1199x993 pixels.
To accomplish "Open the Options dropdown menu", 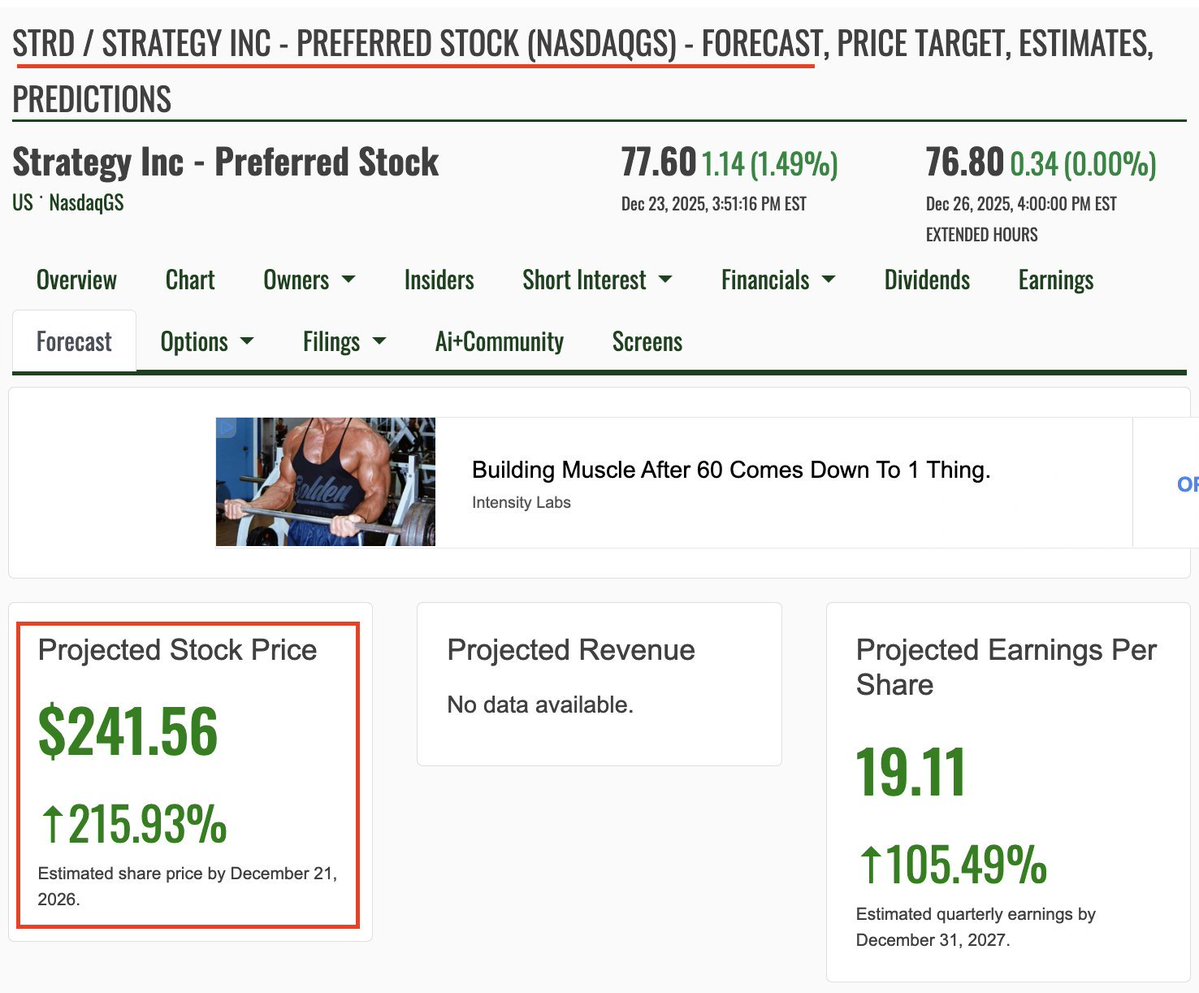I will (x=207, y=342).
